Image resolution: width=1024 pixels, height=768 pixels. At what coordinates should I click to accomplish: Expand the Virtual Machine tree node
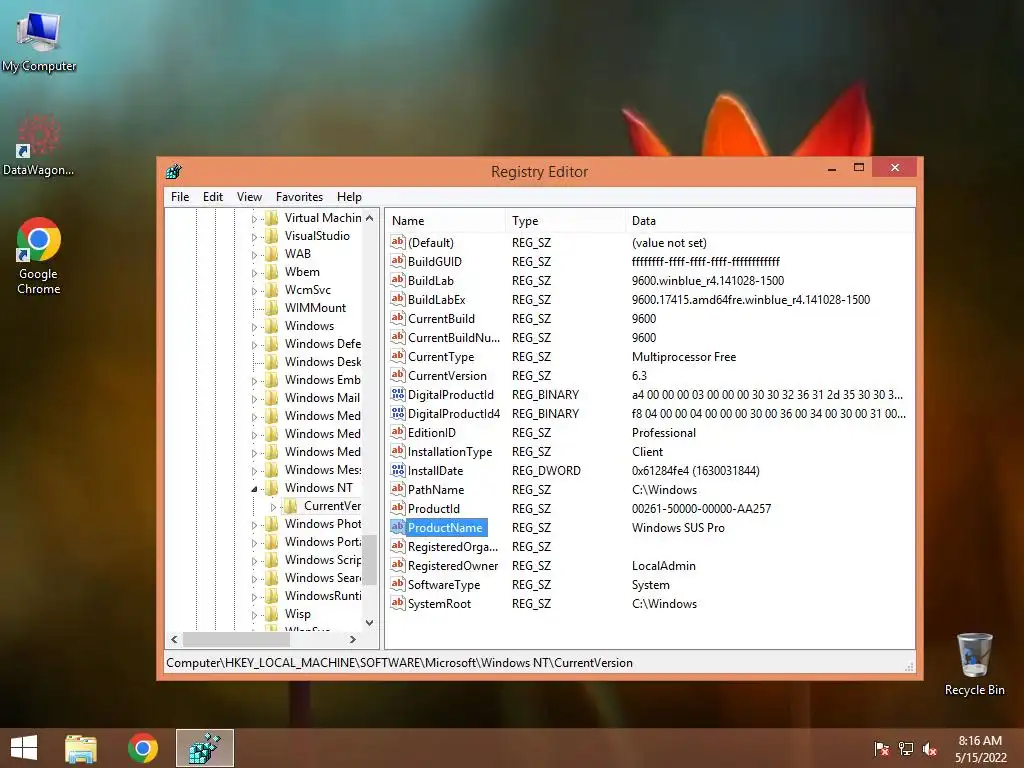(254, 219)
